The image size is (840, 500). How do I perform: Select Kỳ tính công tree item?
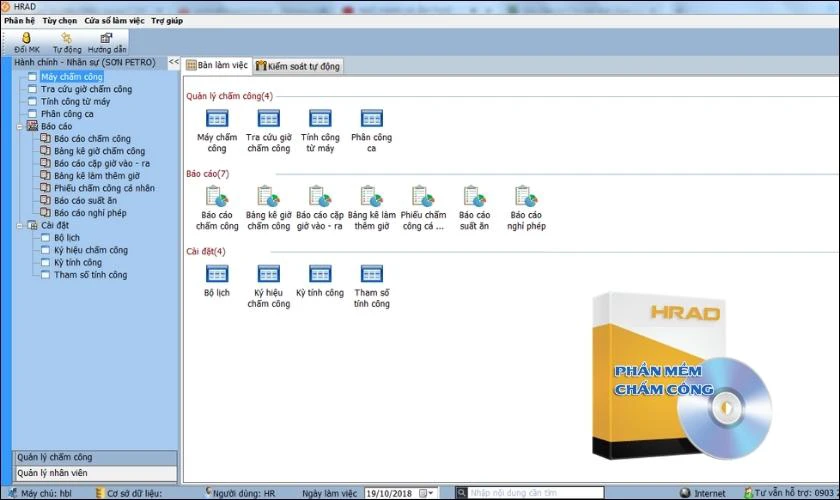78,262
